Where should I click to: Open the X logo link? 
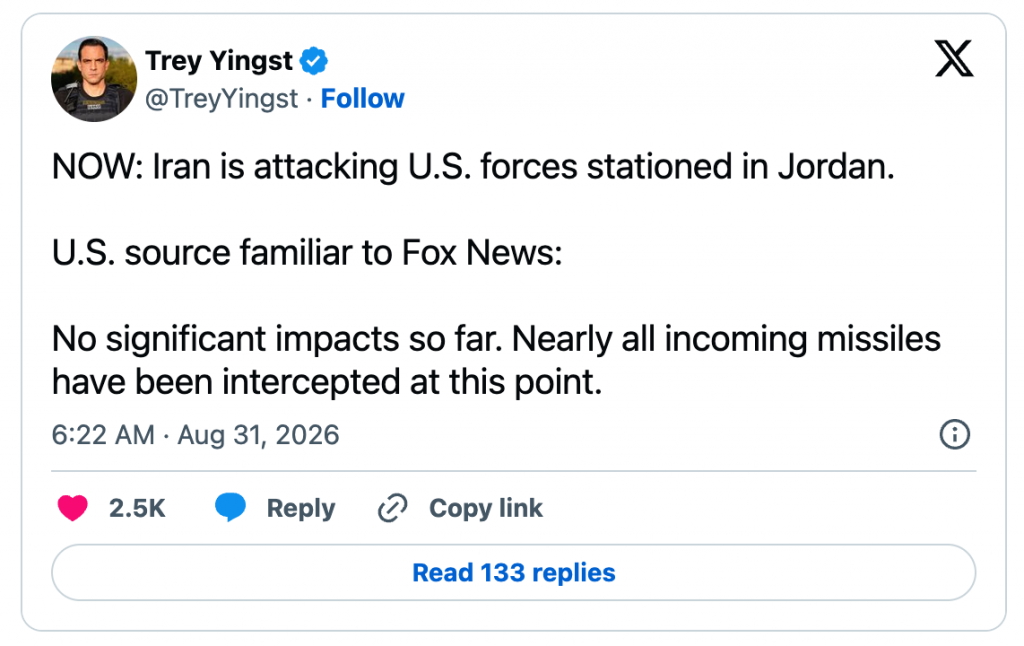954,58
